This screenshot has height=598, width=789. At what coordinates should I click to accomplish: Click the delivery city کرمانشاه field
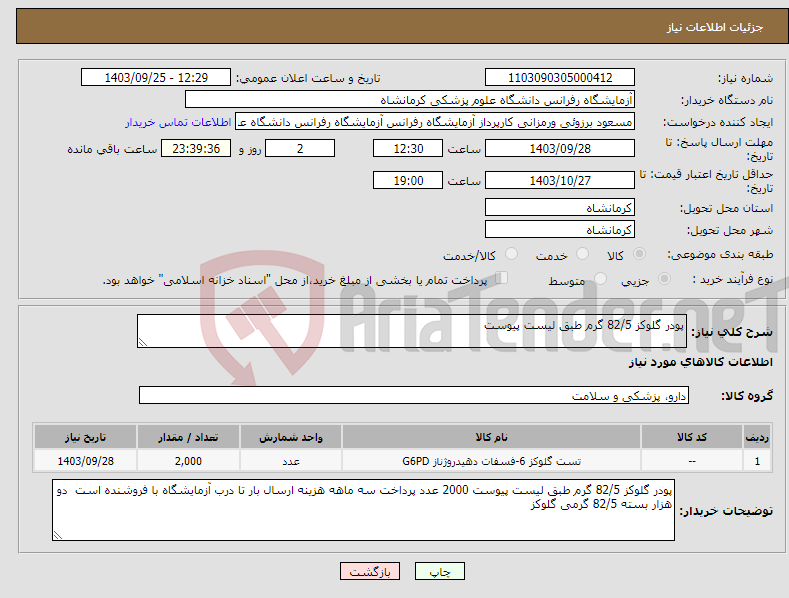pos(560,230)
